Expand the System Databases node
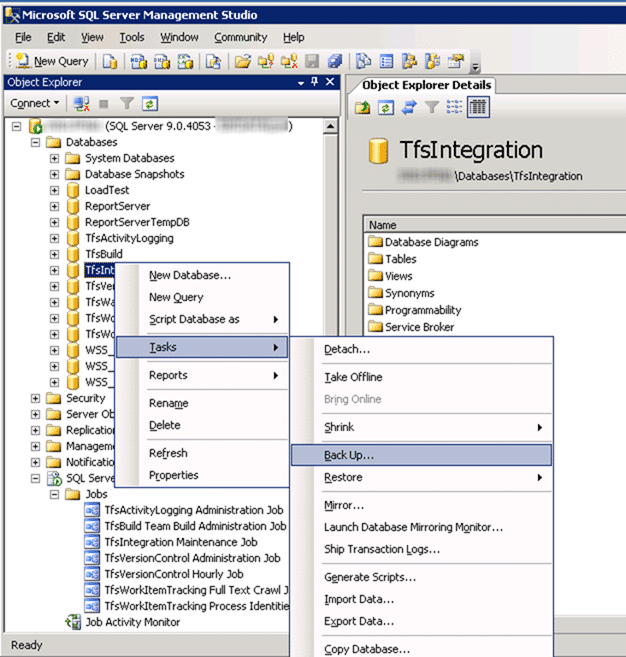The image size is (626, 657). pos(54,158)
